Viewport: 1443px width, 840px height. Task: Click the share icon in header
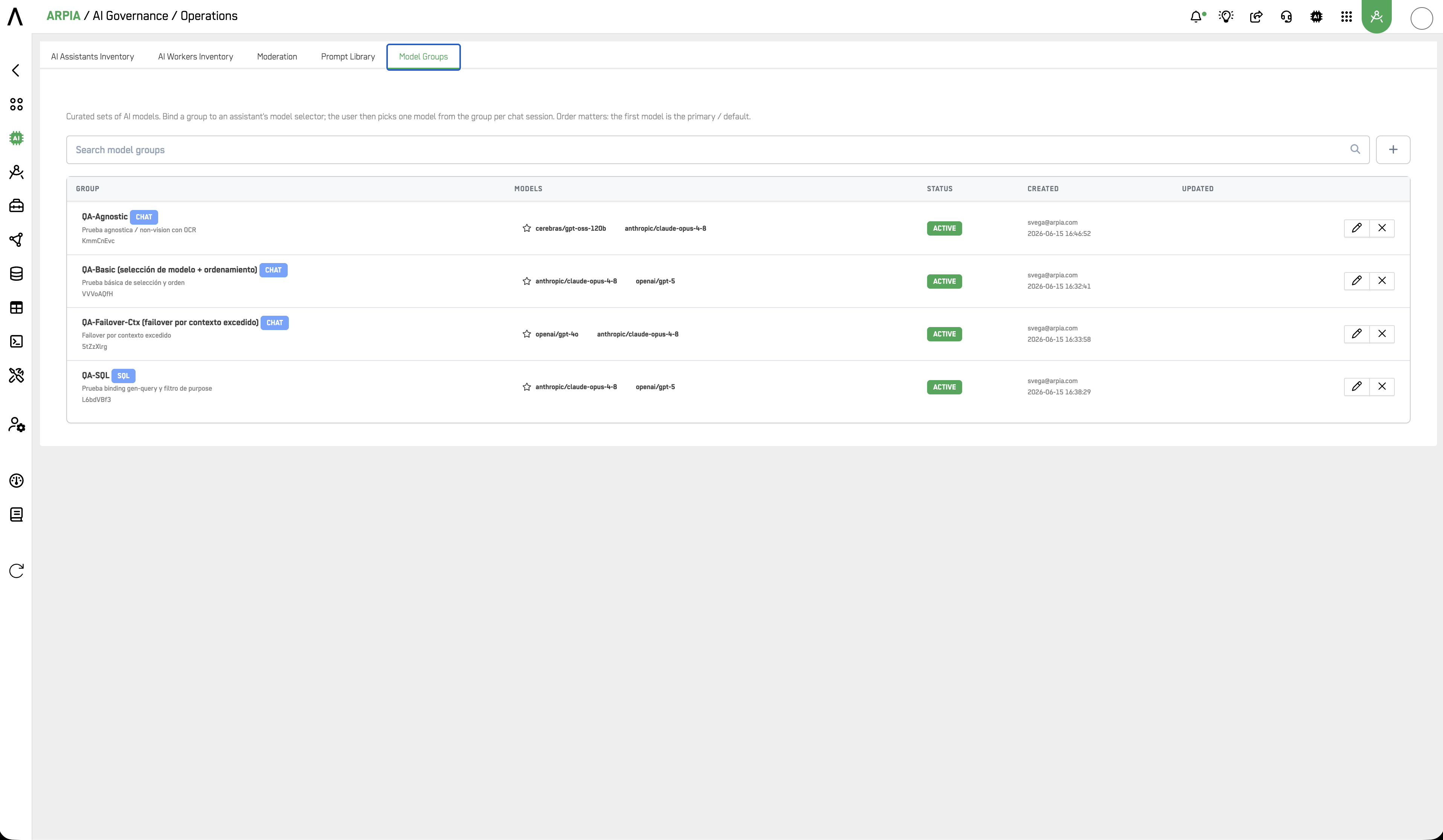pos(1256,17)
